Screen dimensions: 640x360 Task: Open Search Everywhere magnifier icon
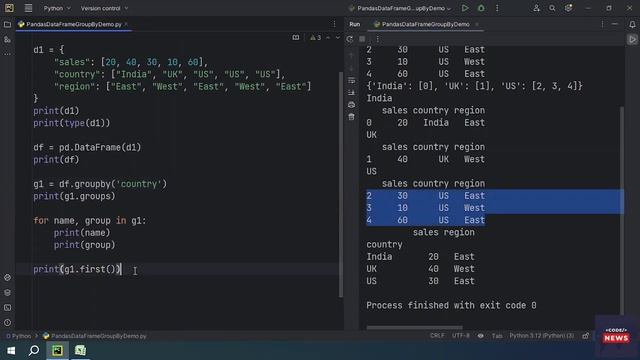[552, 8]
